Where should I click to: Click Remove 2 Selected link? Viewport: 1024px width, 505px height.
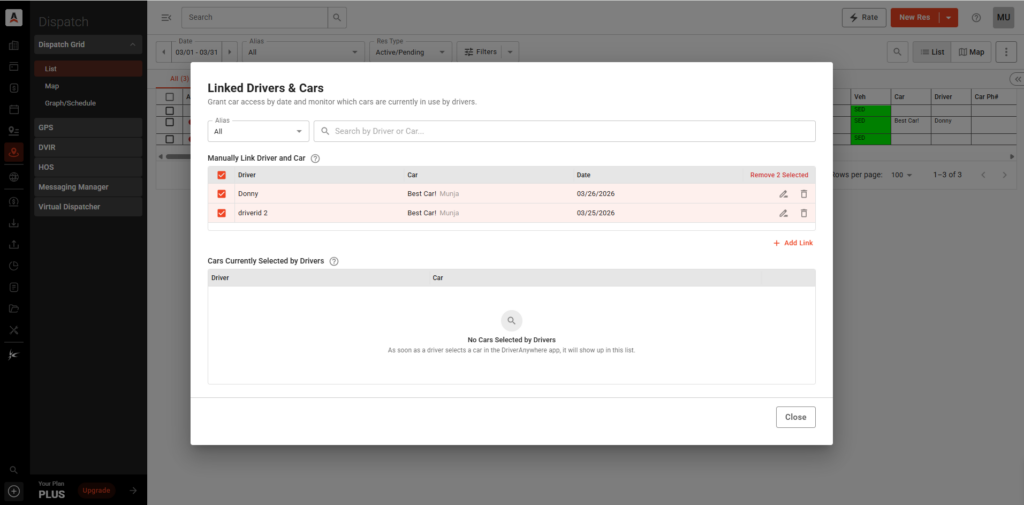point(779,175)
